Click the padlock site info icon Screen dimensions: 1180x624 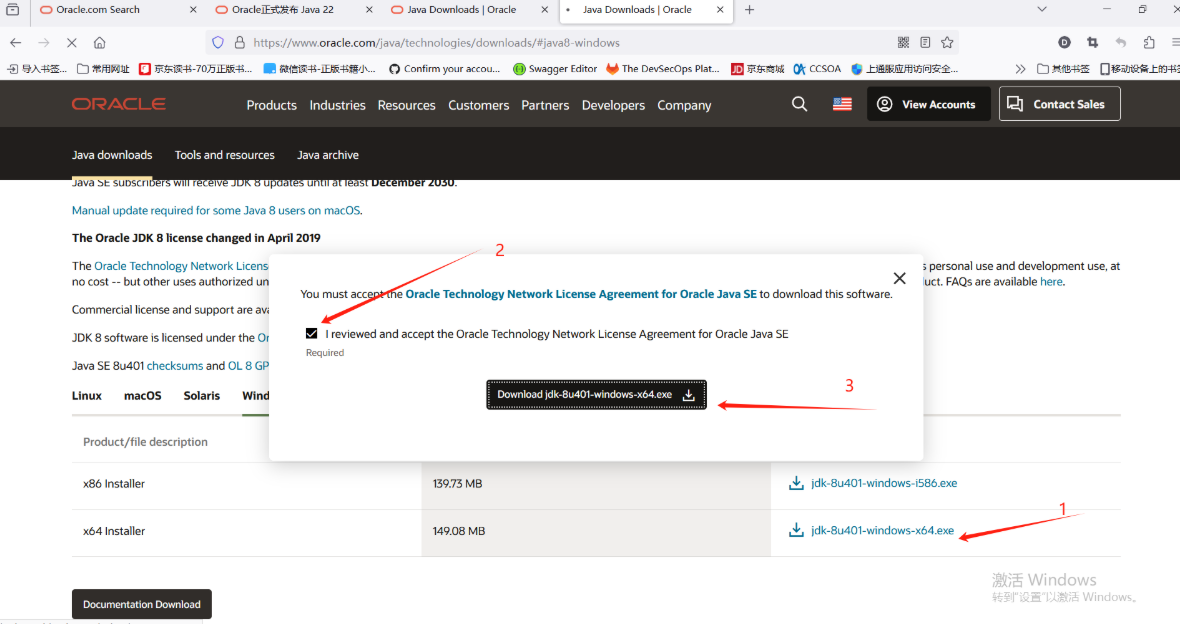coord(239,43)
